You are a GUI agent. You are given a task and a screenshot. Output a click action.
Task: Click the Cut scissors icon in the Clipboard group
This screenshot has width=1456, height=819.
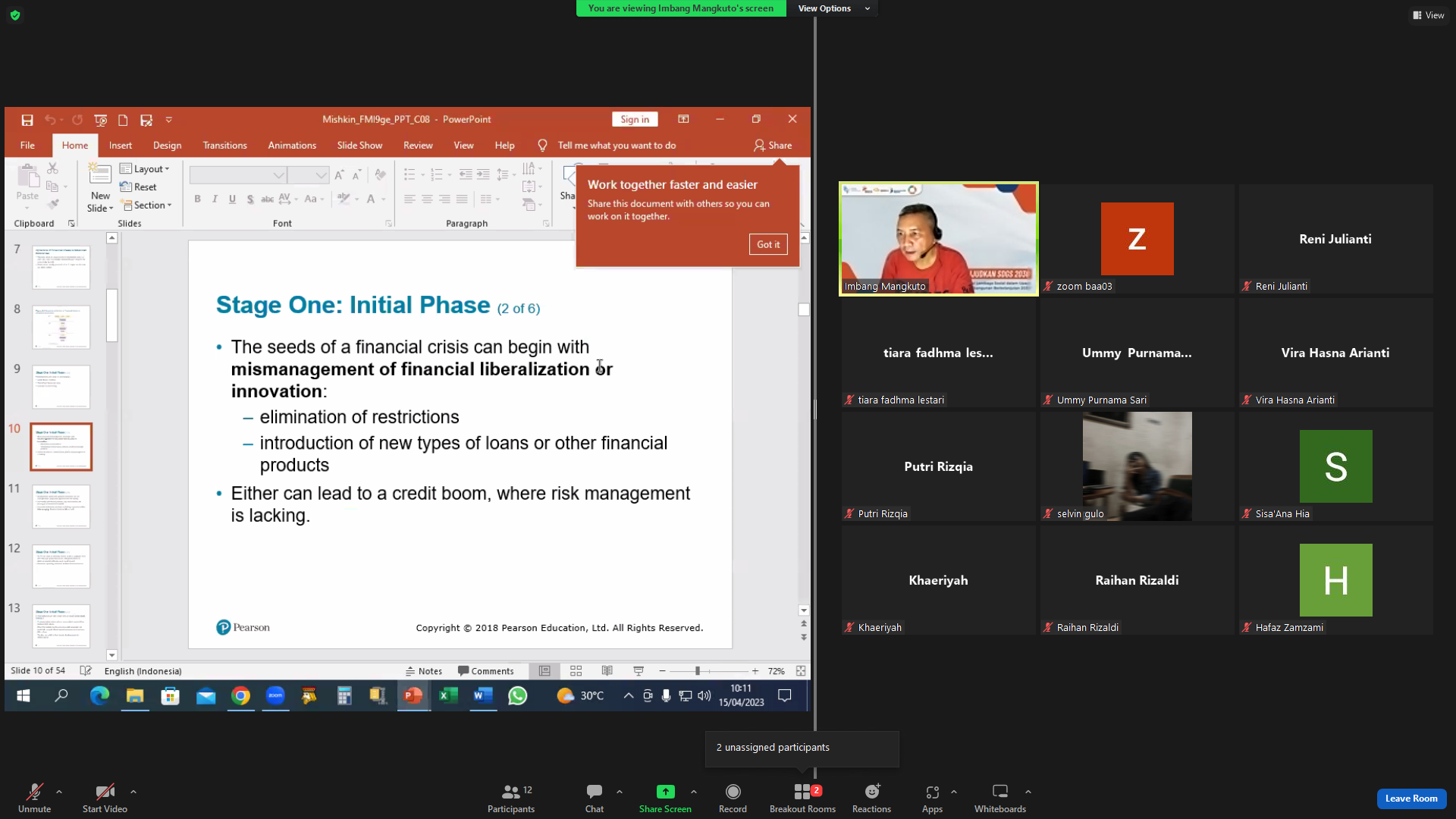(52, 168)
